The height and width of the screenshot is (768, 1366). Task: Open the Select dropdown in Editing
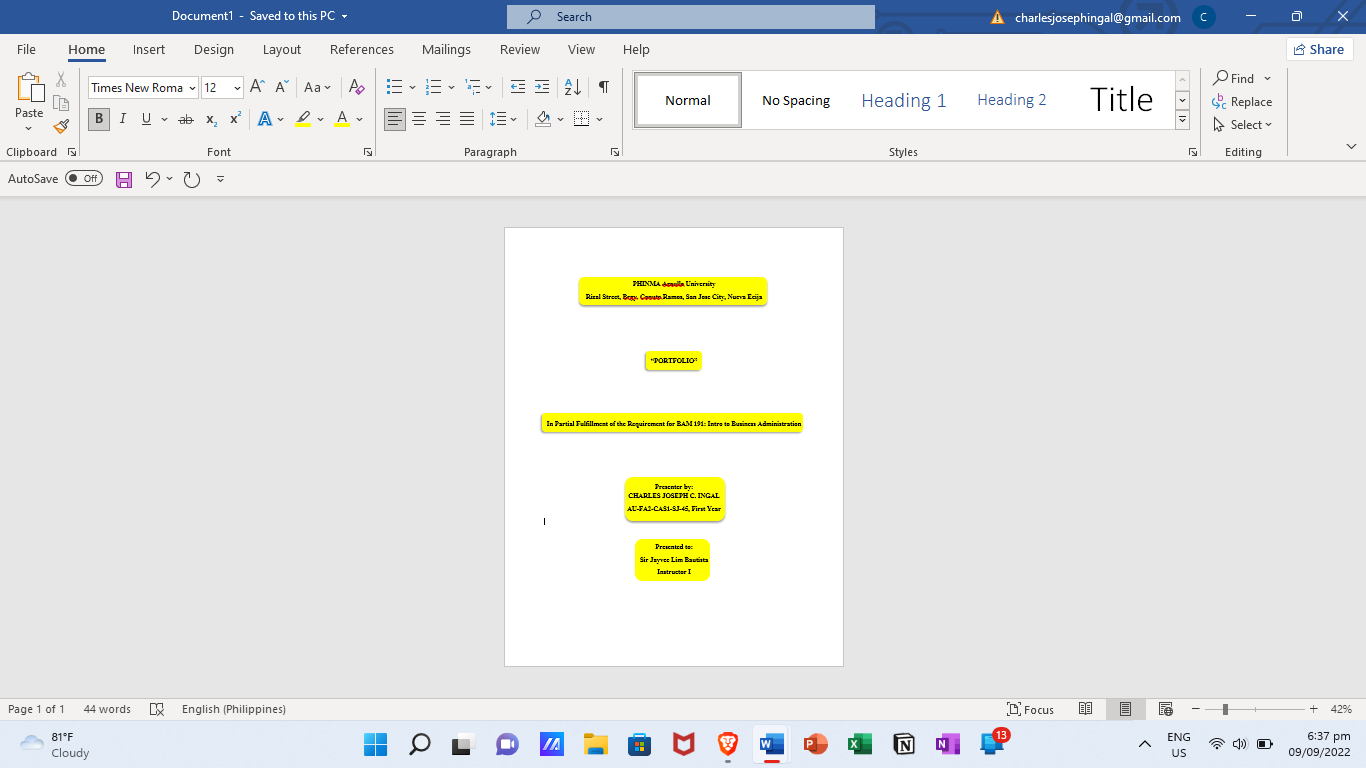tap(1242, 125)
